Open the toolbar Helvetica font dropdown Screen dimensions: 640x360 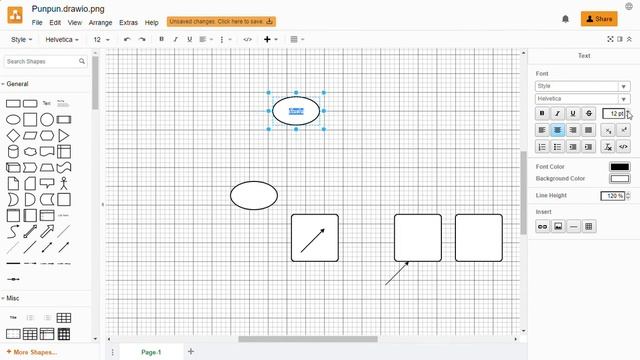(62, 40)
